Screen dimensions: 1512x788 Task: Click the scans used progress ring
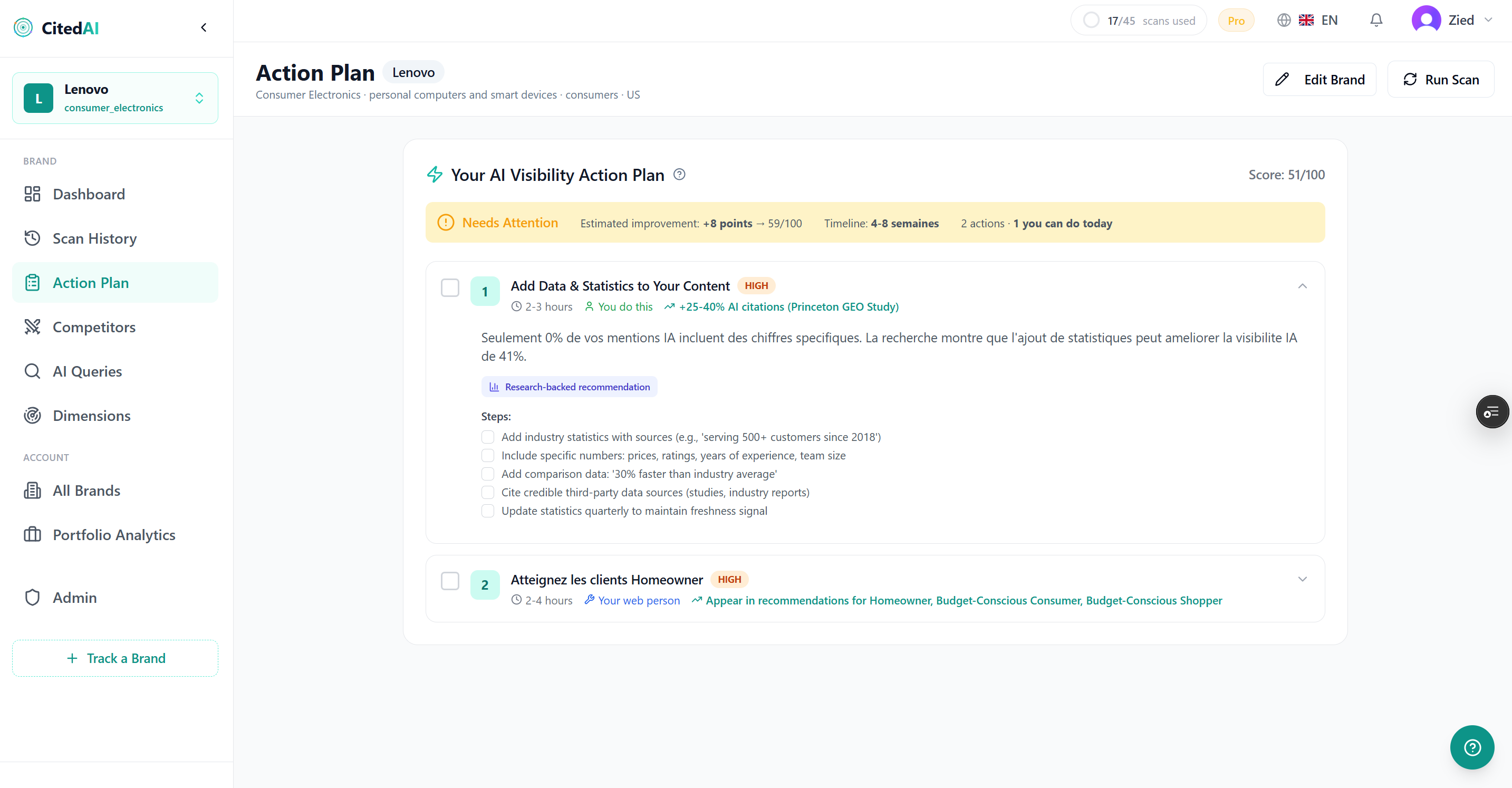tap(1091, 21)
